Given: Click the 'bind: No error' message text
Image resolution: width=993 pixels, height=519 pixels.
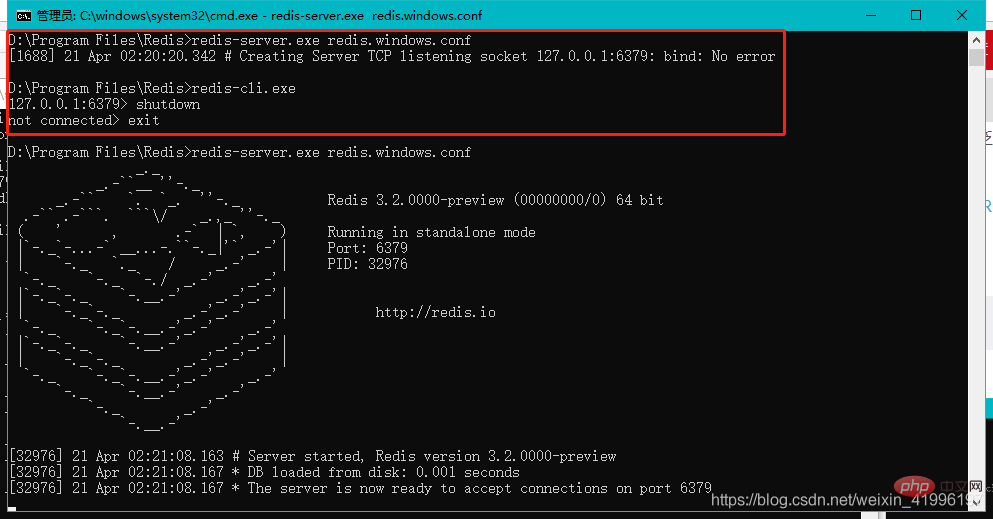Looking at the screenshot, I should click(719, 56).
